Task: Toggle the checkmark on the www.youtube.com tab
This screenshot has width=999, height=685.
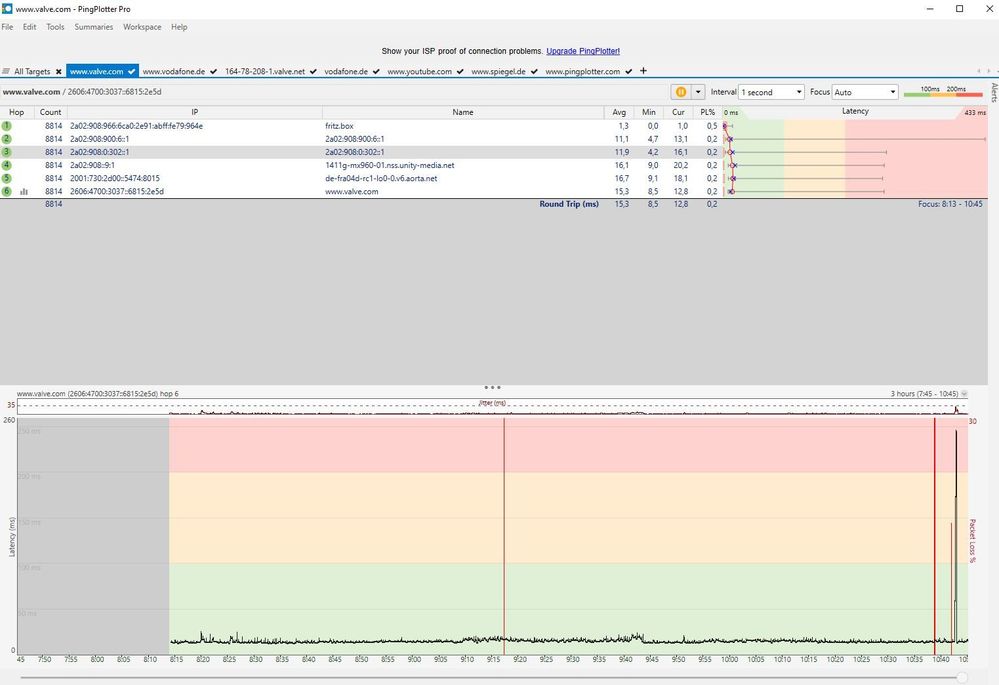Action: [460, 72]
